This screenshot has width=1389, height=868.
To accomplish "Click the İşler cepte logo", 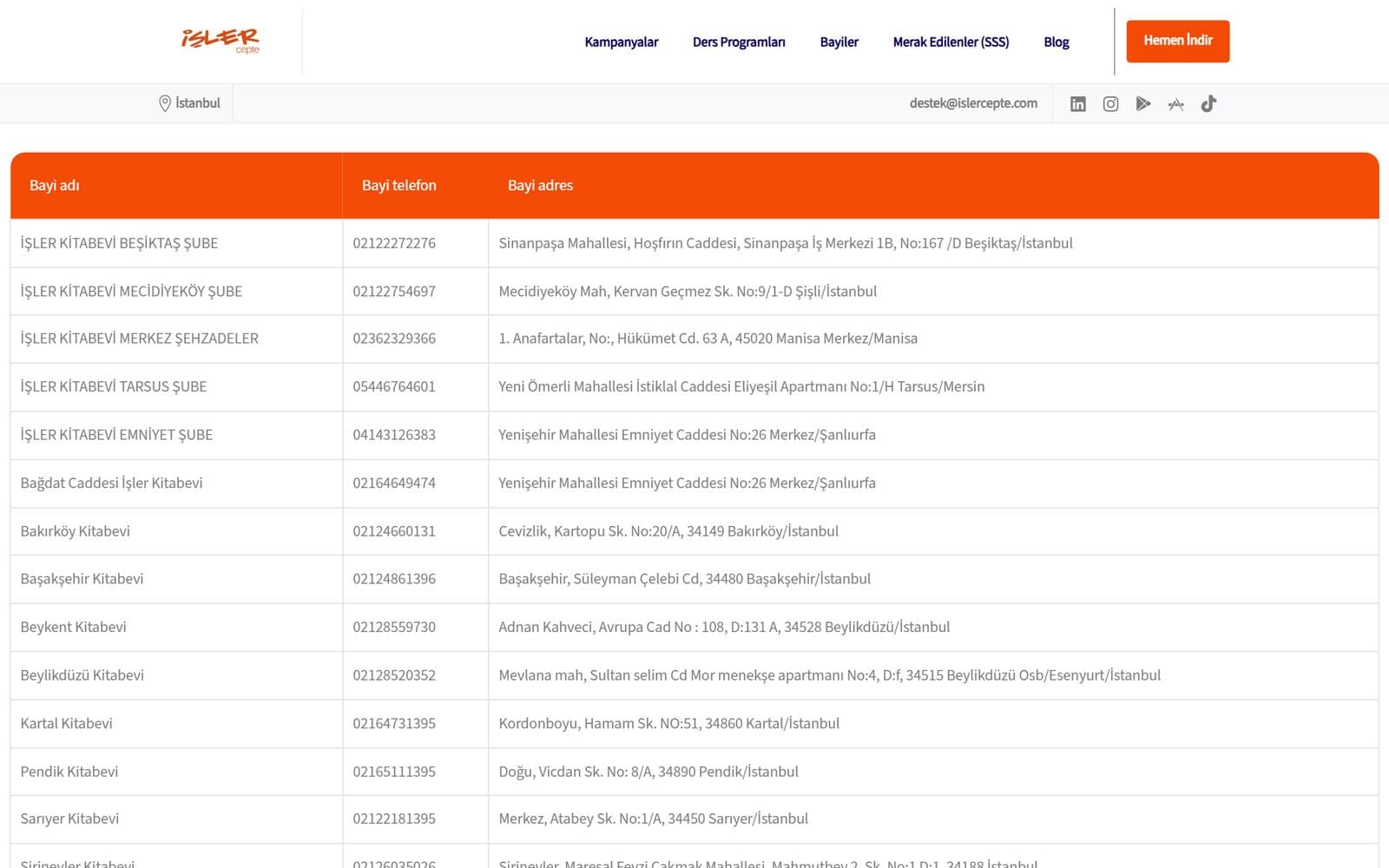I will pyautogui.click(x=221, y=41).
